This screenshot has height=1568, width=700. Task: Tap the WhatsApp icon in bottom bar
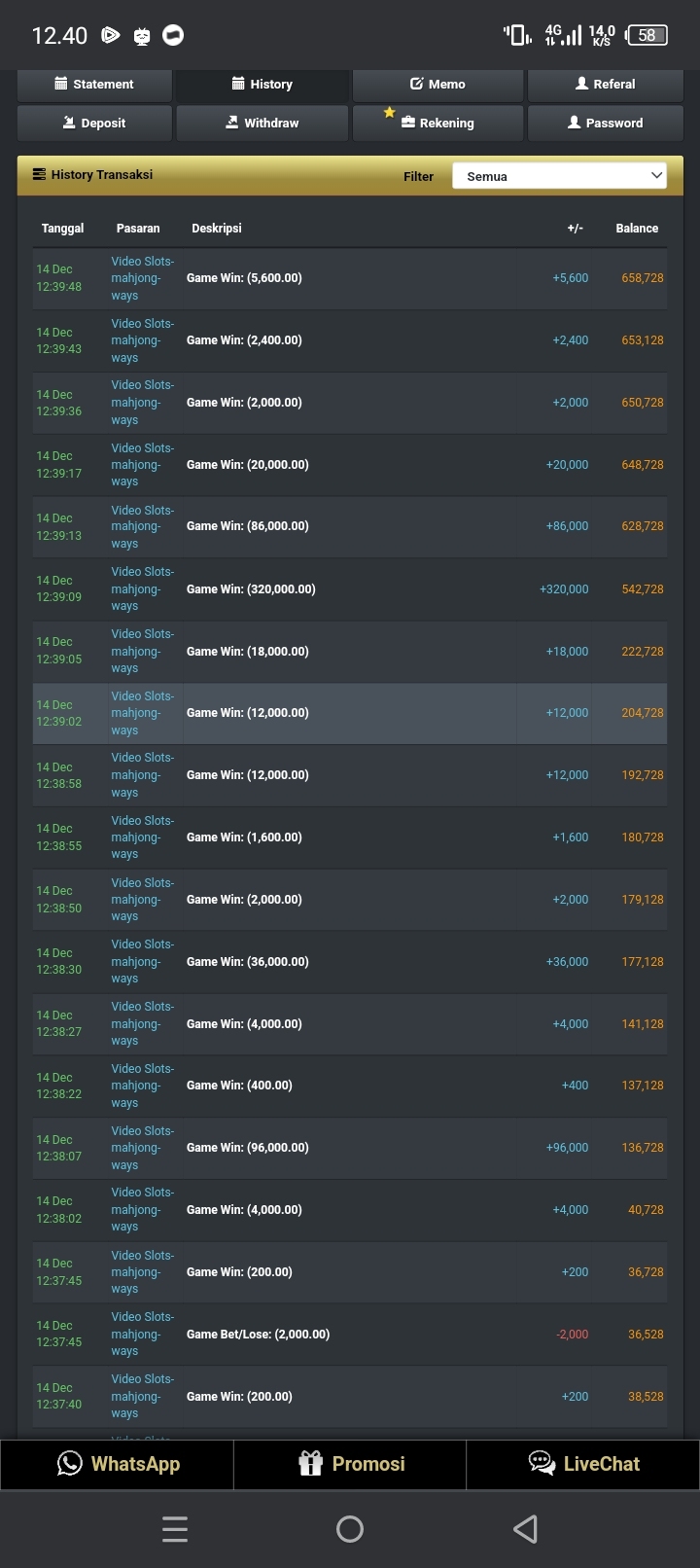pos(70,1463)
